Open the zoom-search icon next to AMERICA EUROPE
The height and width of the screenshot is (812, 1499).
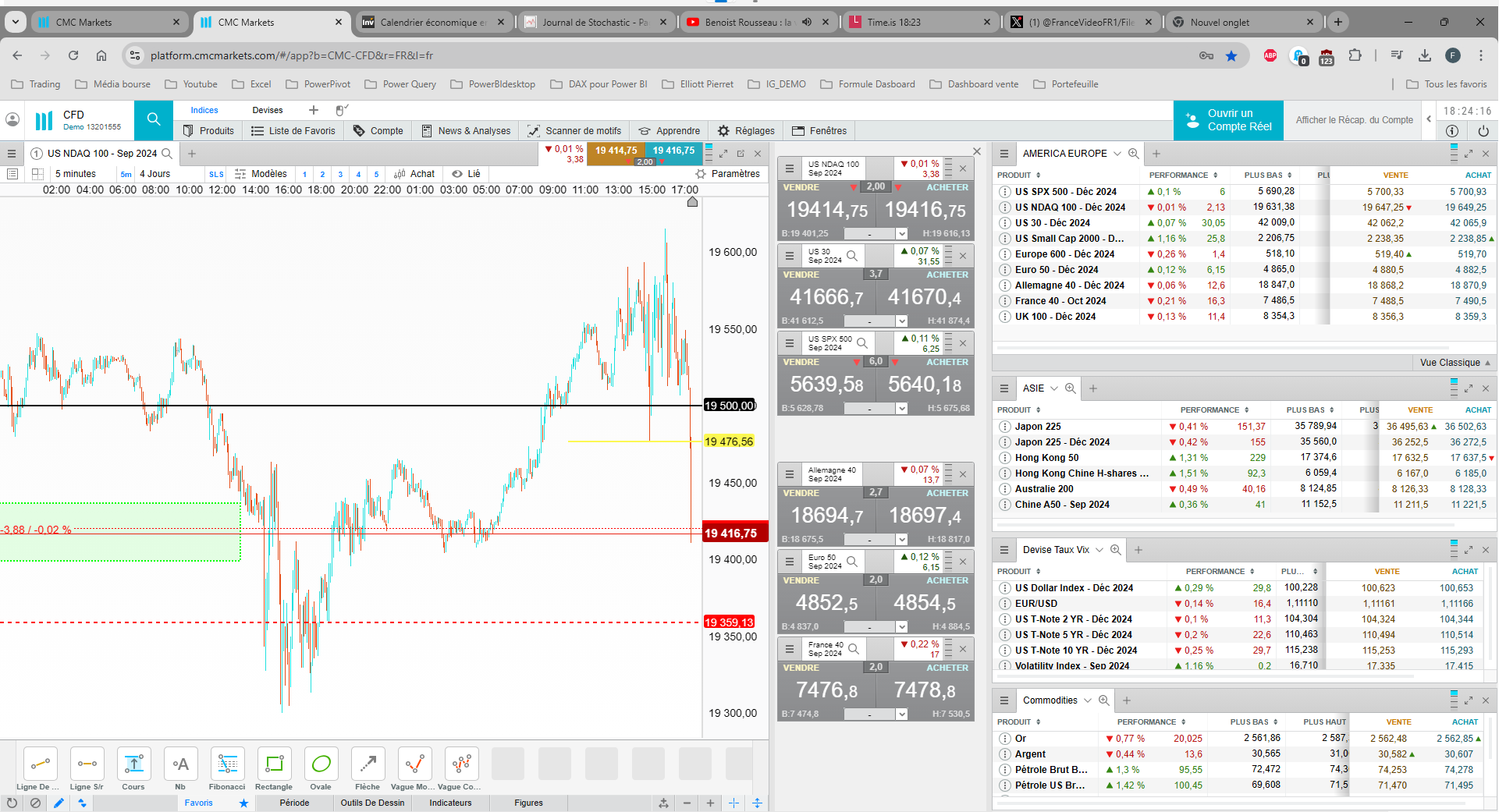pos(1134,154)
